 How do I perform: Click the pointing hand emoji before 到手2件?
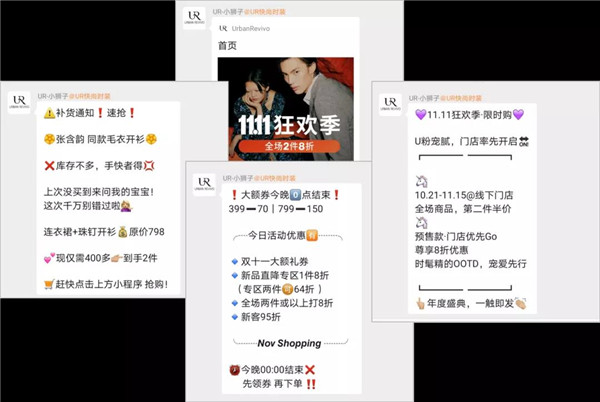[x=116, y=259]
